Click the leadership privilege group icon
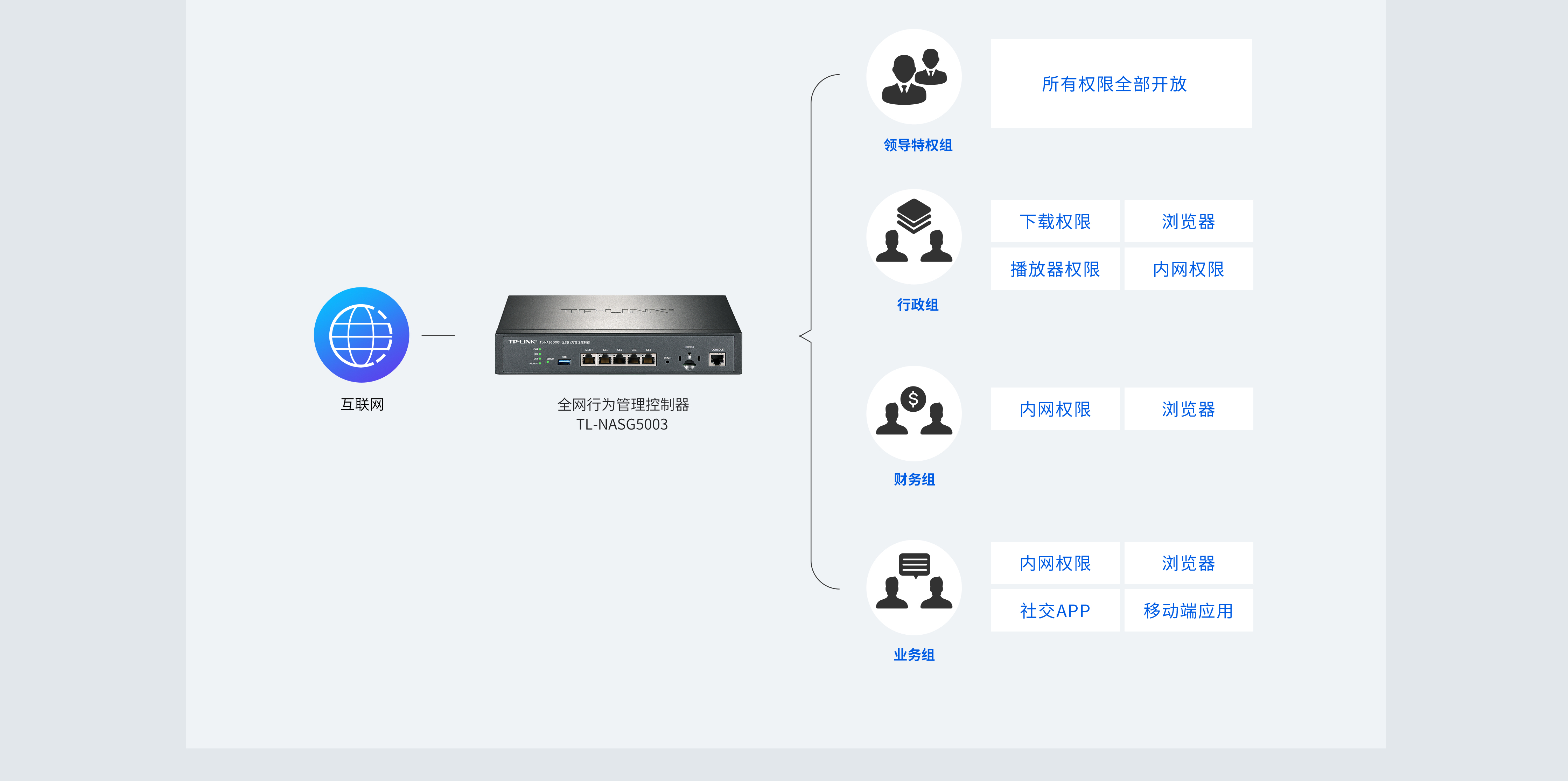Image resolution: width=1568 pixels, height=781 pixels. (913, 77)
